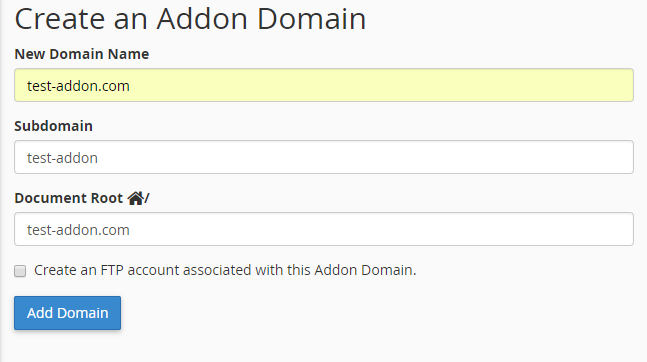
Task: Place cursor in test-addon.com text of yellow field
Action: click(78, 86)
